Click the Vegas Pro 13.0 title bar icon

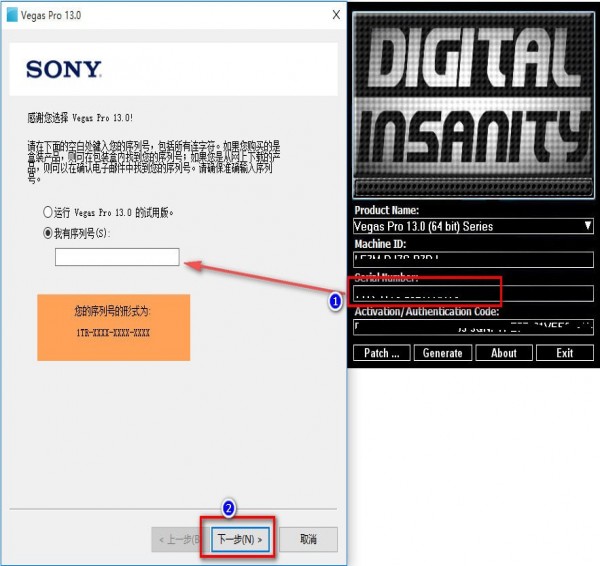point(12,15)
